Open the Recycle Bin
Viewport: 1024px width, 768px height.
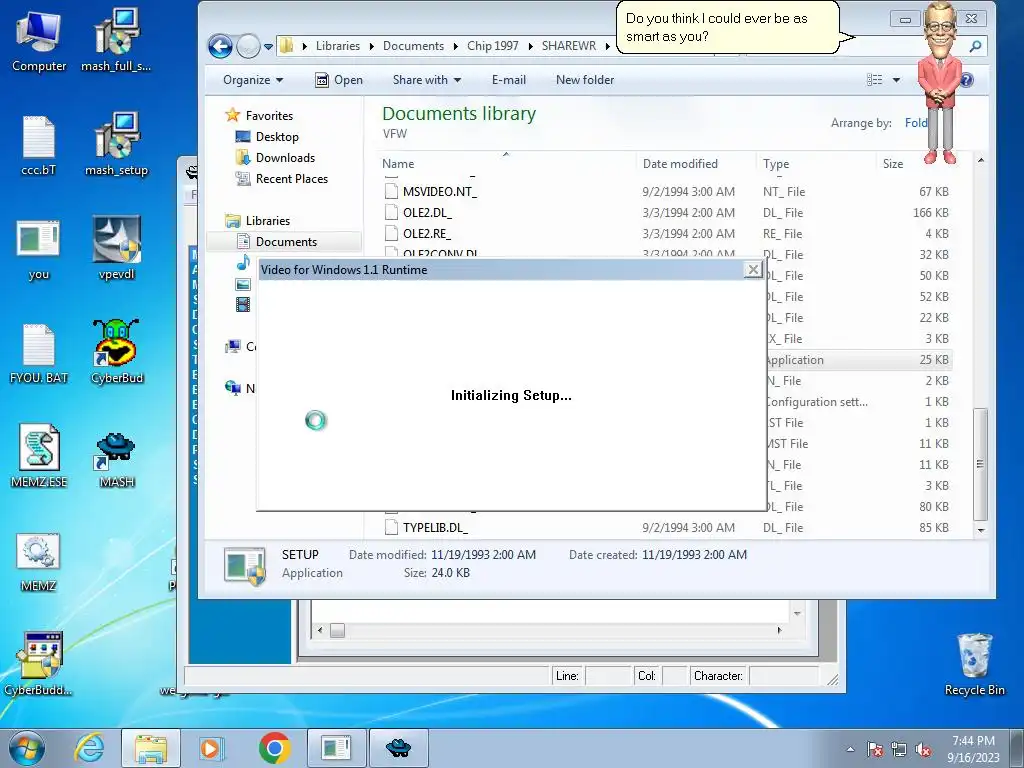click(974, 664)
